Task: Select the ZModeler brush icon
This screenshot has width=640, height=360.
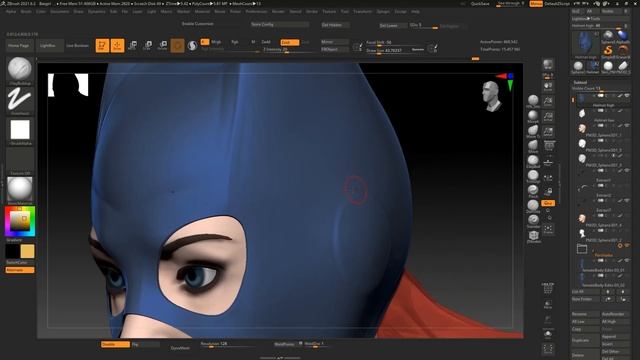Action: (533, 236)
